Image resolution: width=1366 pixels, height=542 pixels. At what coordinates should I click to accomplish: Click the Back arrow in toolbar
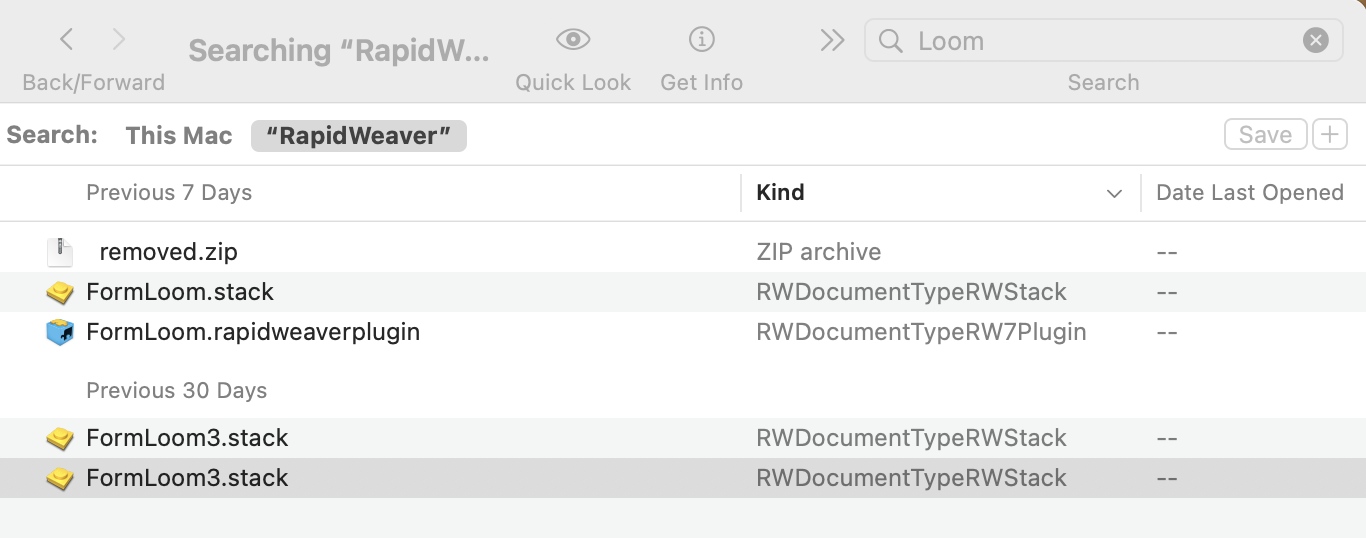pyautogui.click(x=67, y=40)
